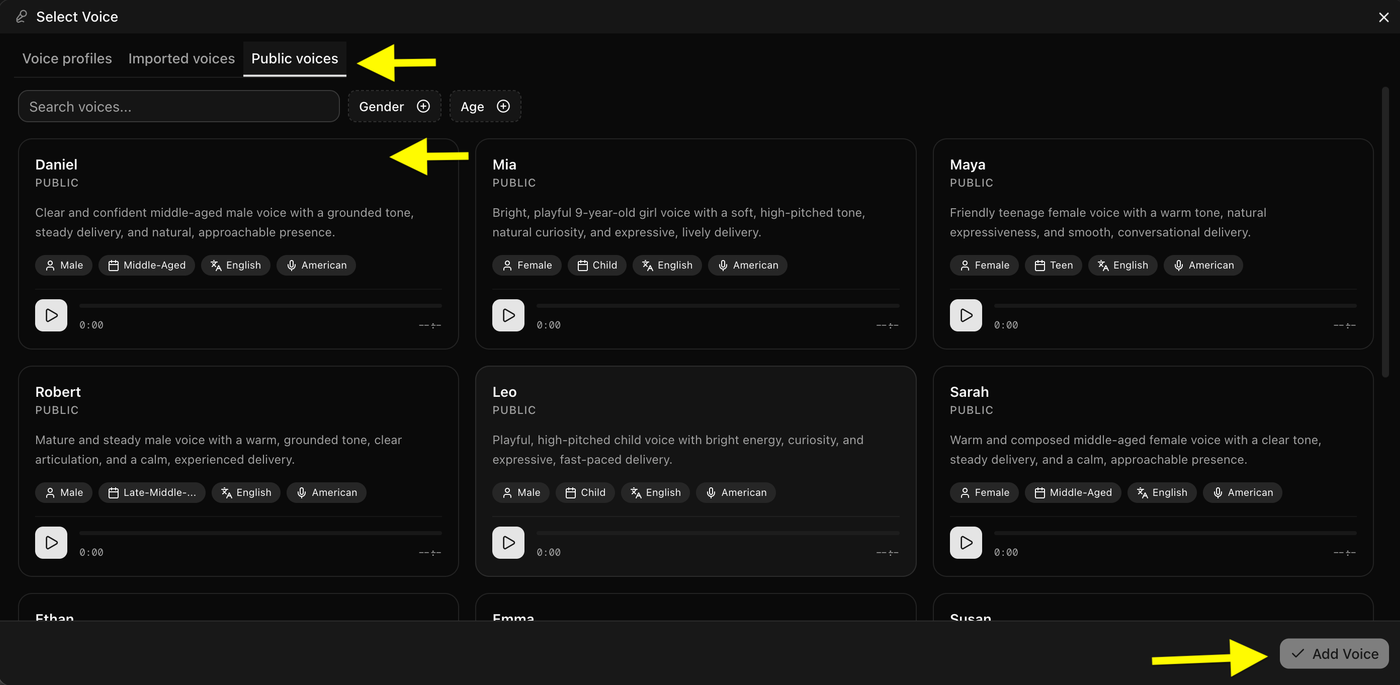The width and height of the screenshot is (1400, 685).
Task: Click Robert's Male gender tag
Action: pos(64,492)
